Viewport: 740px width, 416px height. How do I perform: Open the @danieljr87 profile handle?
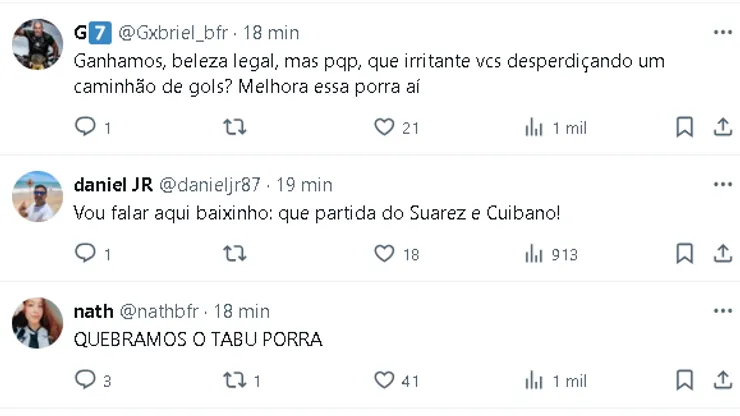coord(209,185)
